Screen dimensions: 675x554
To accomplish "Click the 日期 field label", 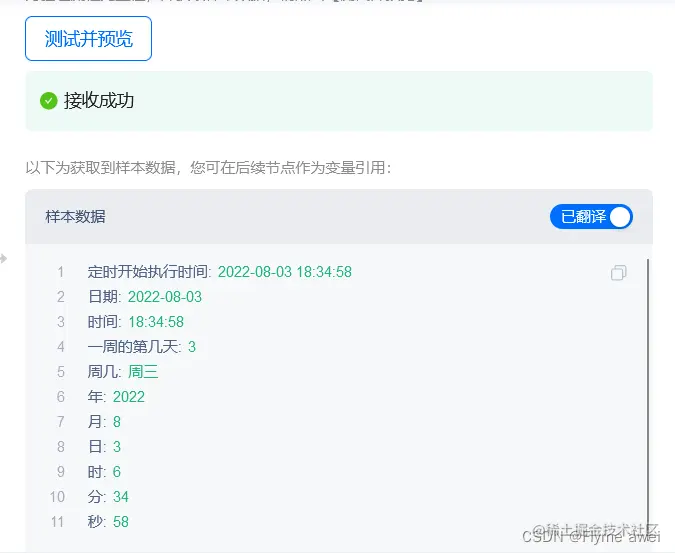I will [102, 297].
